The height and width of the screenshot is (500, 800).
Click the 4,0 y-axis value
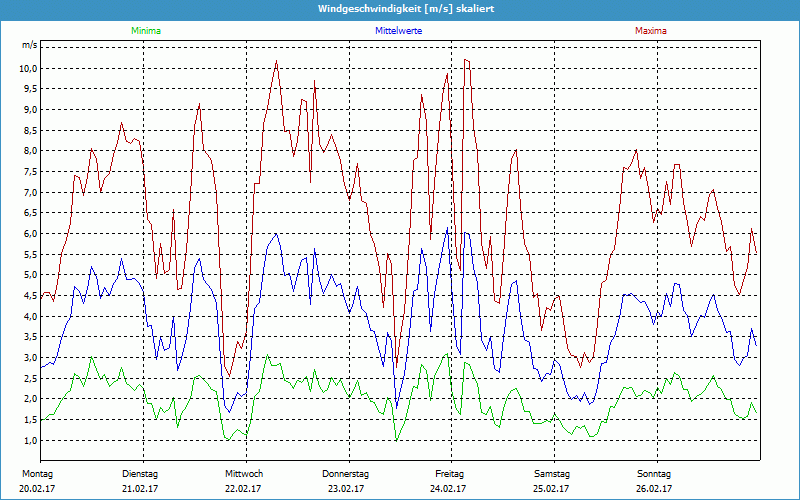point(30,316)
